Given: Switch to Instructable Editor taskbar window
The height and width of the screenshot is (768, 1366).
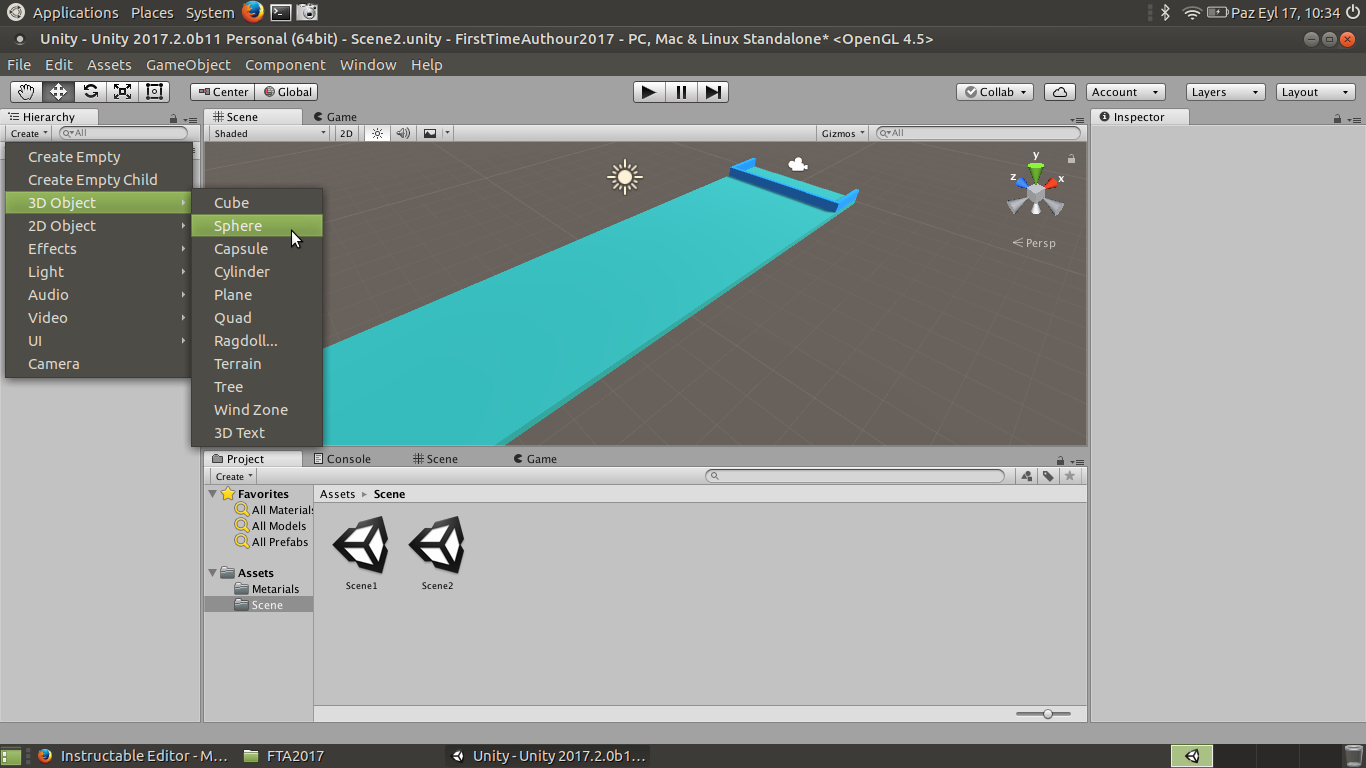Looking at the screenshot, I should click(x=132, y=756).
